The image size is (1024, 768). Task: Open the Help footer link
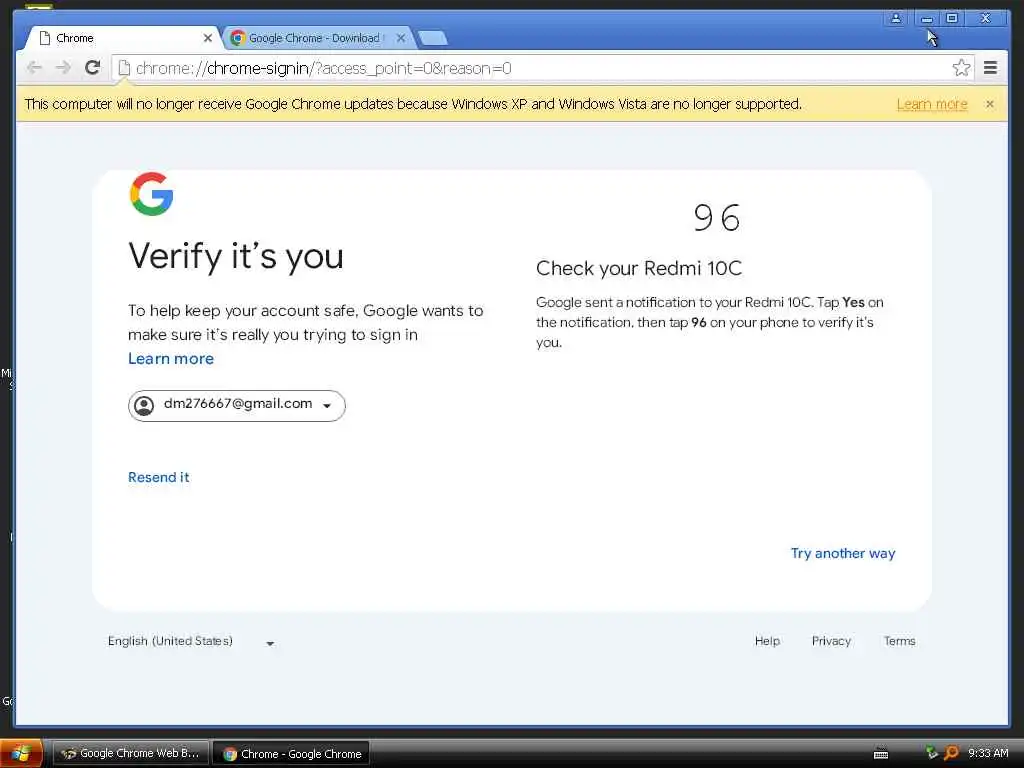[767, 641]
